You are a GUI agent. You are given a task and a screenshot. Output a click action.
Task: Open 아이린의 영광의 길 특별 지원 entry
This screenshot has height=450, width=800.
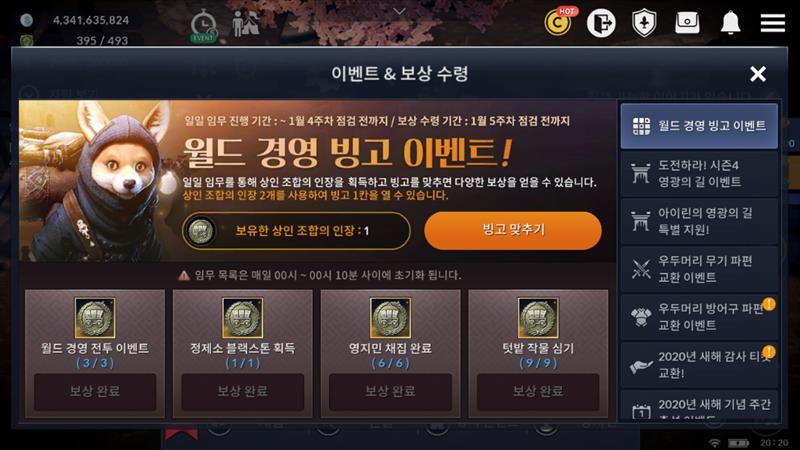pos(699,221)
